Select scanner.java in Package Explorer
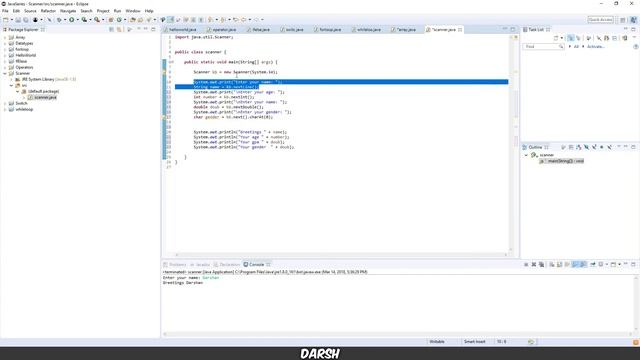640x360 pixels. click(42, 98)
